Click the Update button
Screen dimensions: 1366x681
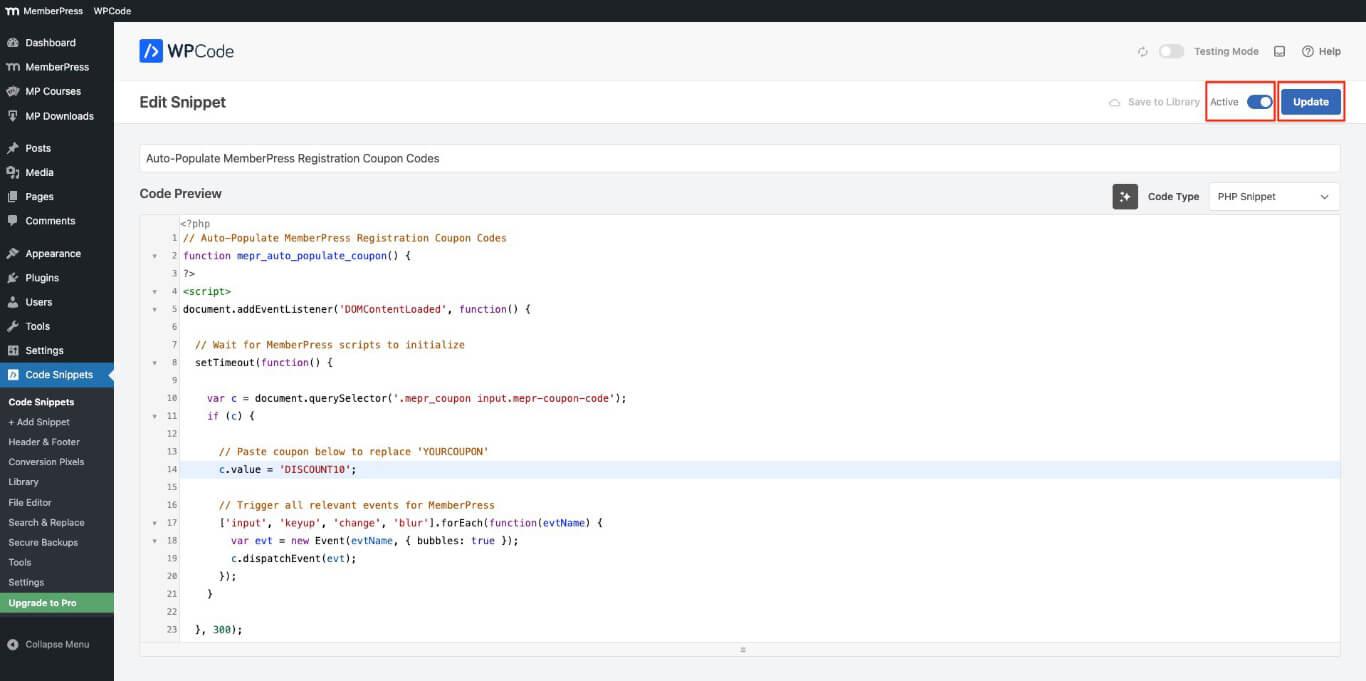point(1310,101)
